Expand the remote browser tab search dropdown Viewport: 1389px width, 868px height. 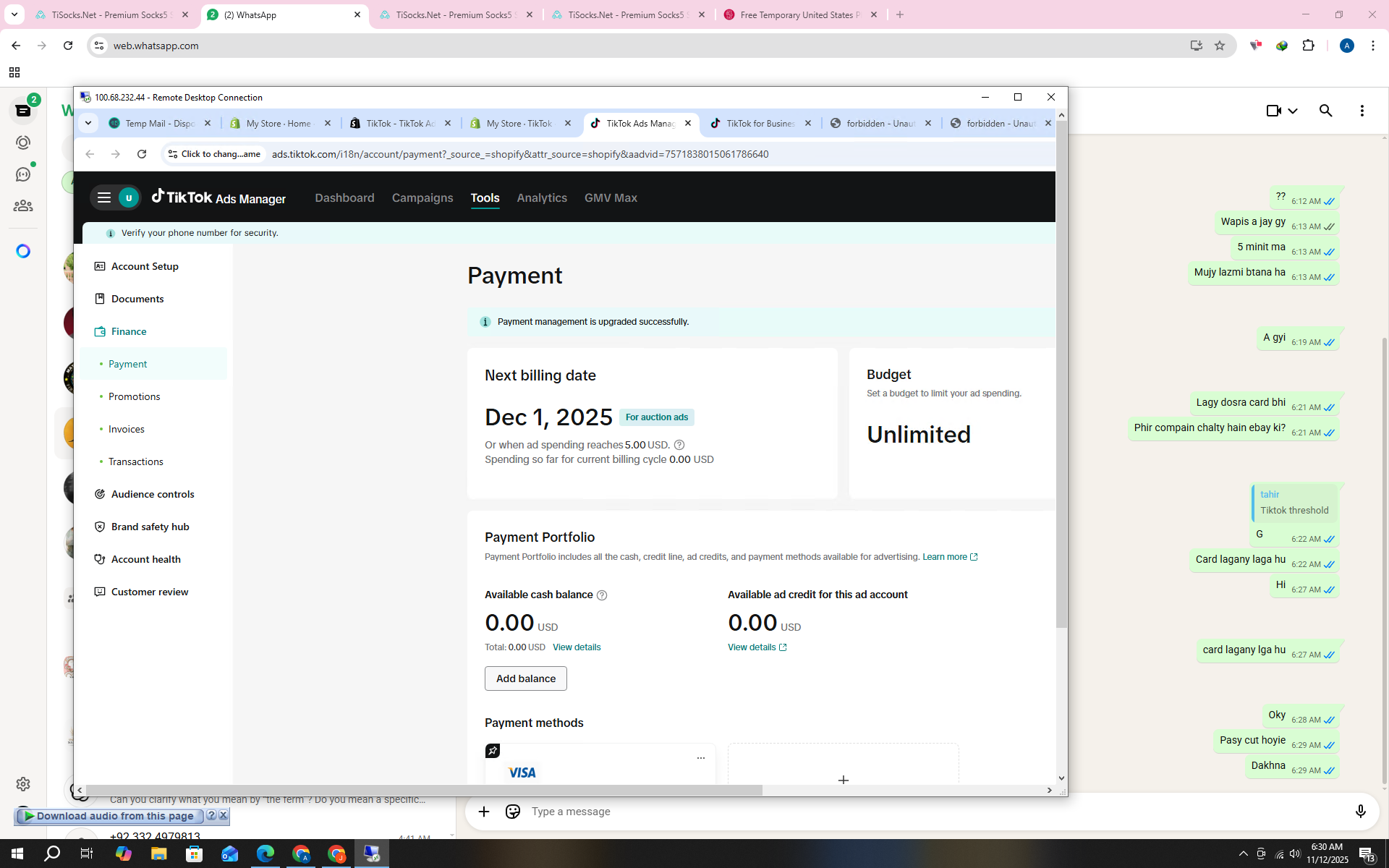[x=88, y=123]
